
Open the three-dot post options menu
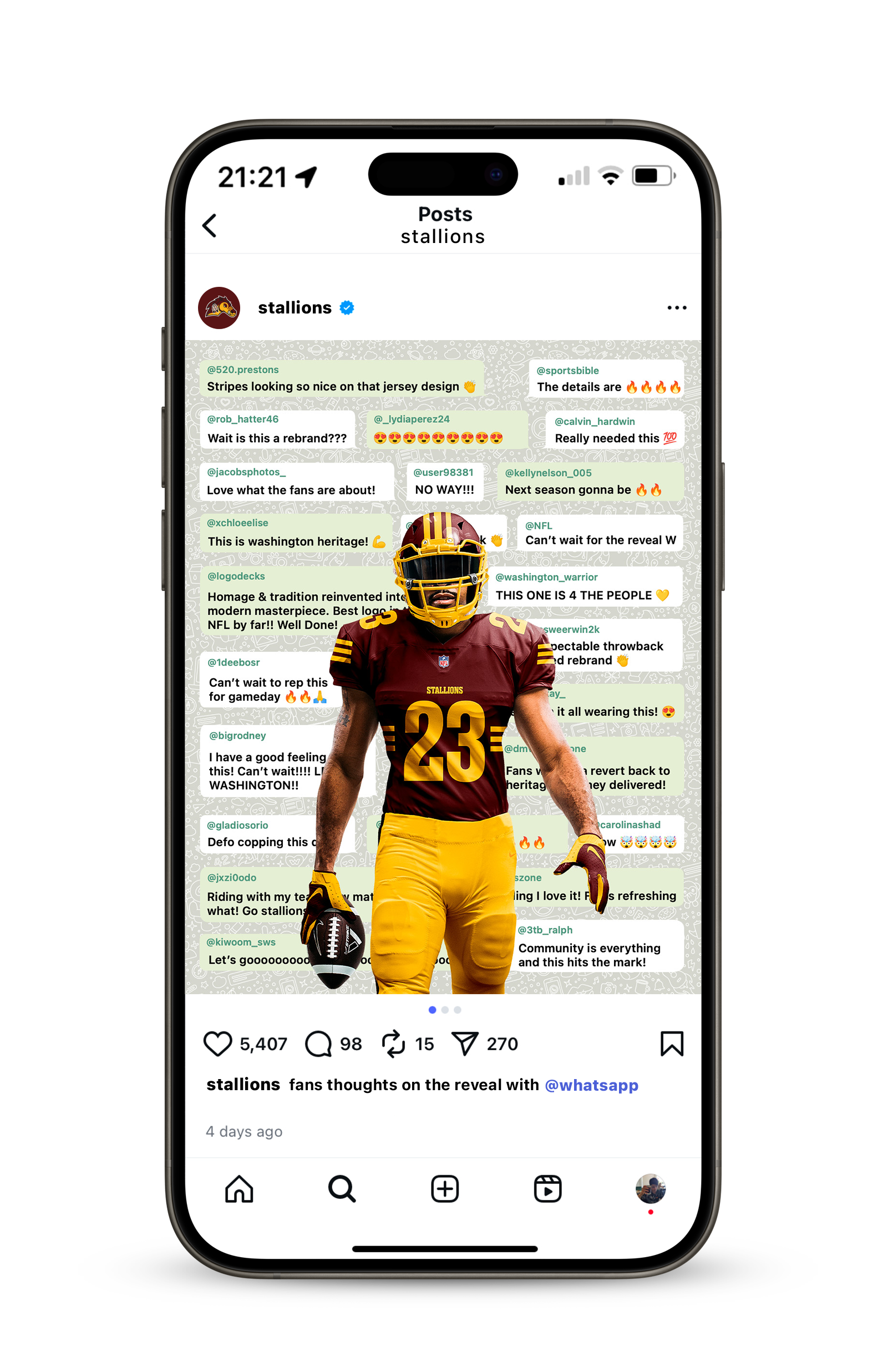tap(677, 308)
